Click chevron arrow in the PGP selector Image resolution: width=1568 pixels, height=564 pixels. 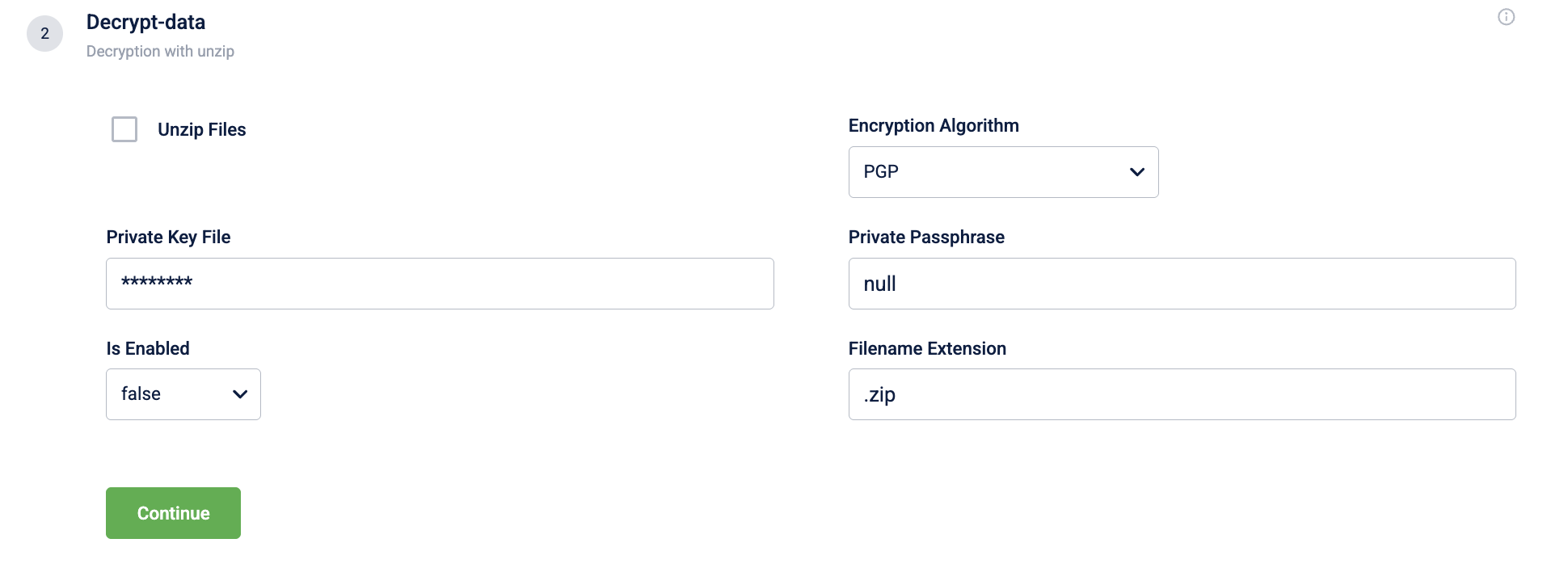1136,172
